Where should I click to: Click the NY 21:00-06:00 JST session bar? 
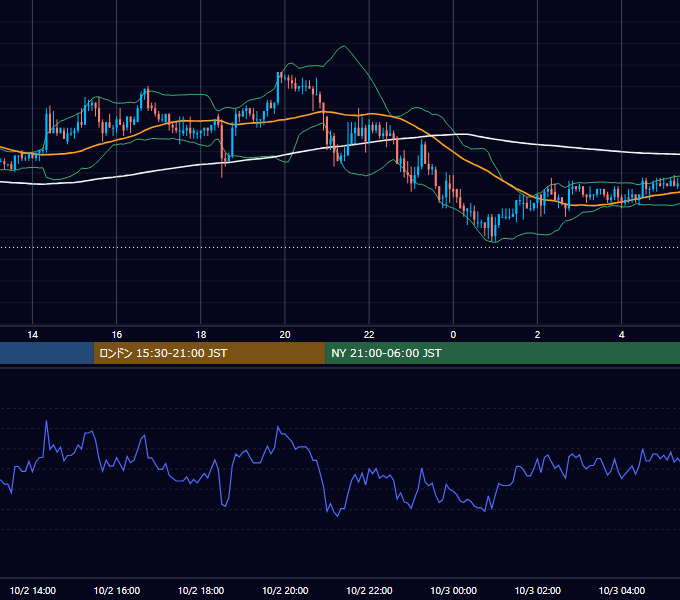point(503,353)
